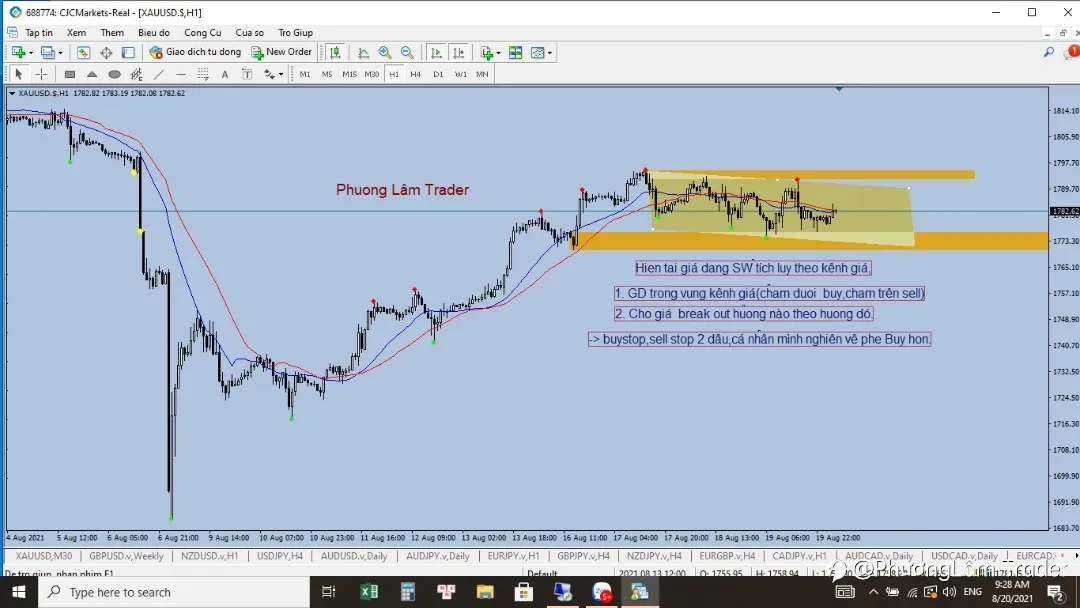Viewport: 1080px width, 608px height.
Task: Toggle chart auto scroll
Action: 436,52
